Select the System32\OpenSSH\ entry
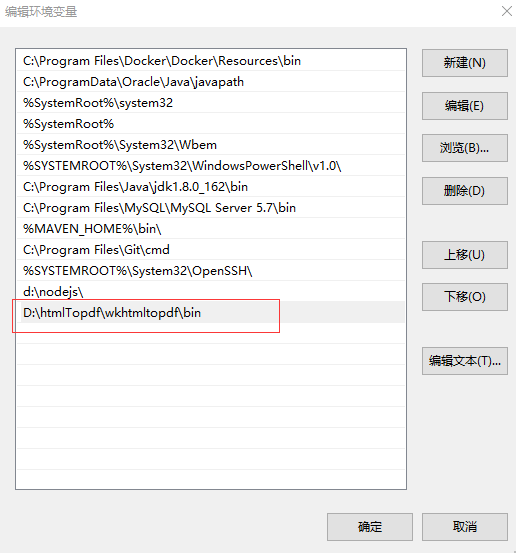 click(211, 271)
